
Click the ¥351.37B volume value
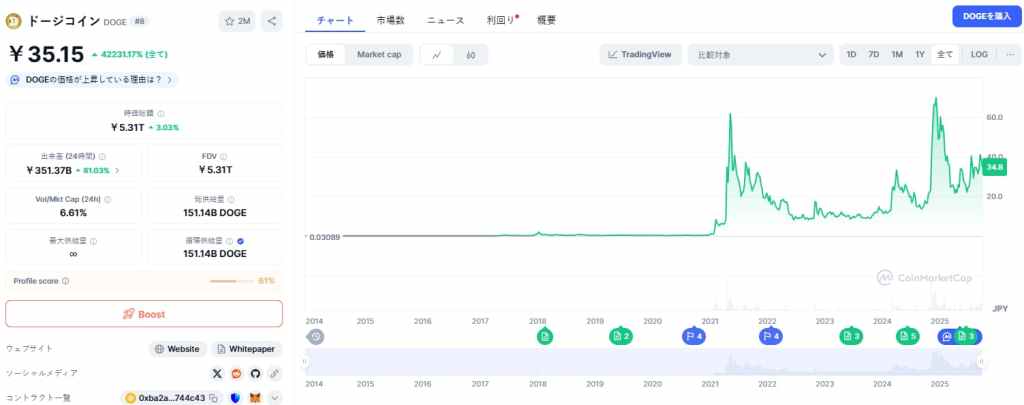[x=49, y=170]
